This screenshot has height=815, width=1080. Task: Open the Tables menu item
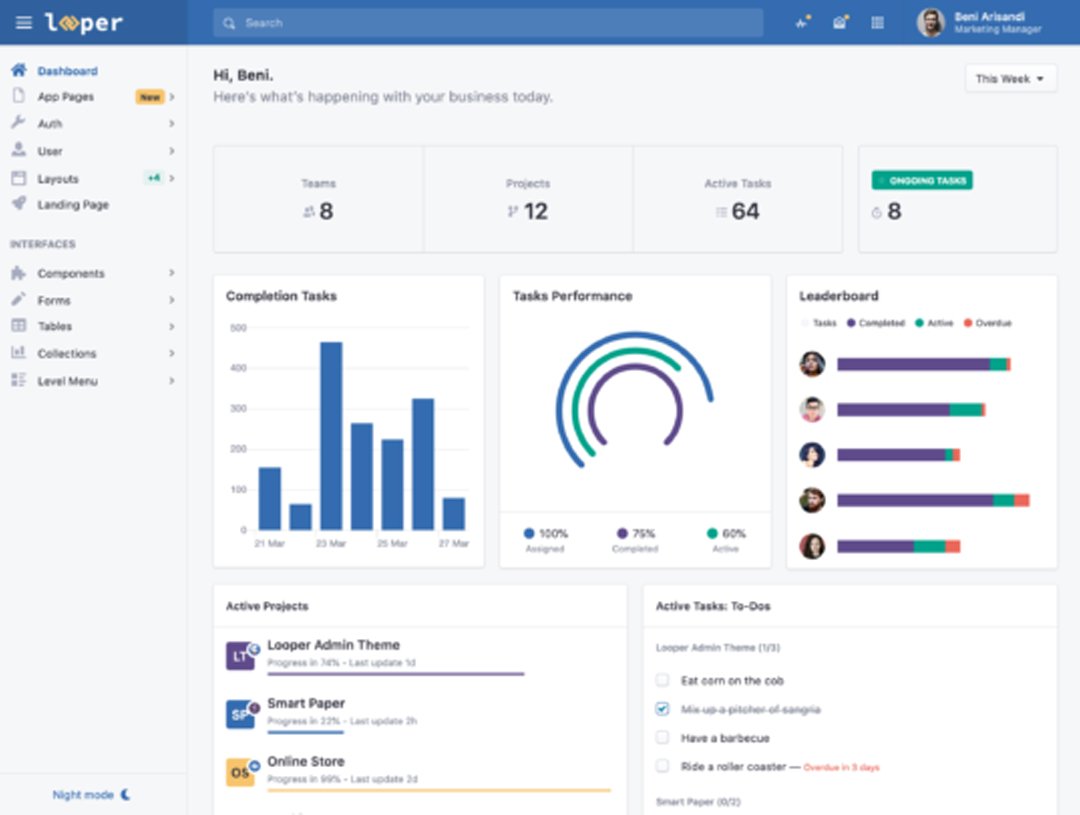coord(55,326)
